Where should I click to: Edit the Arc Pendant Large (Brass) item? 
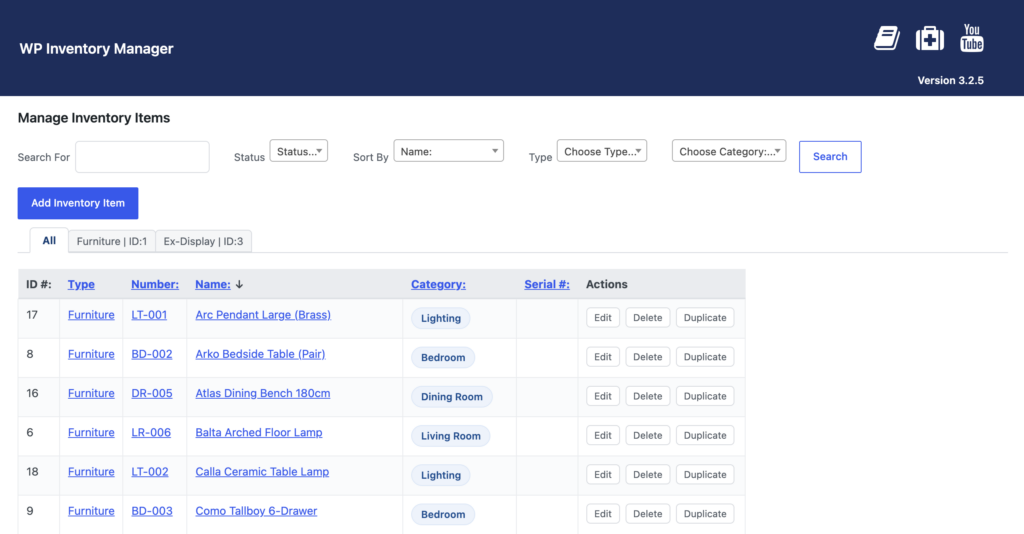coord(603,318)
